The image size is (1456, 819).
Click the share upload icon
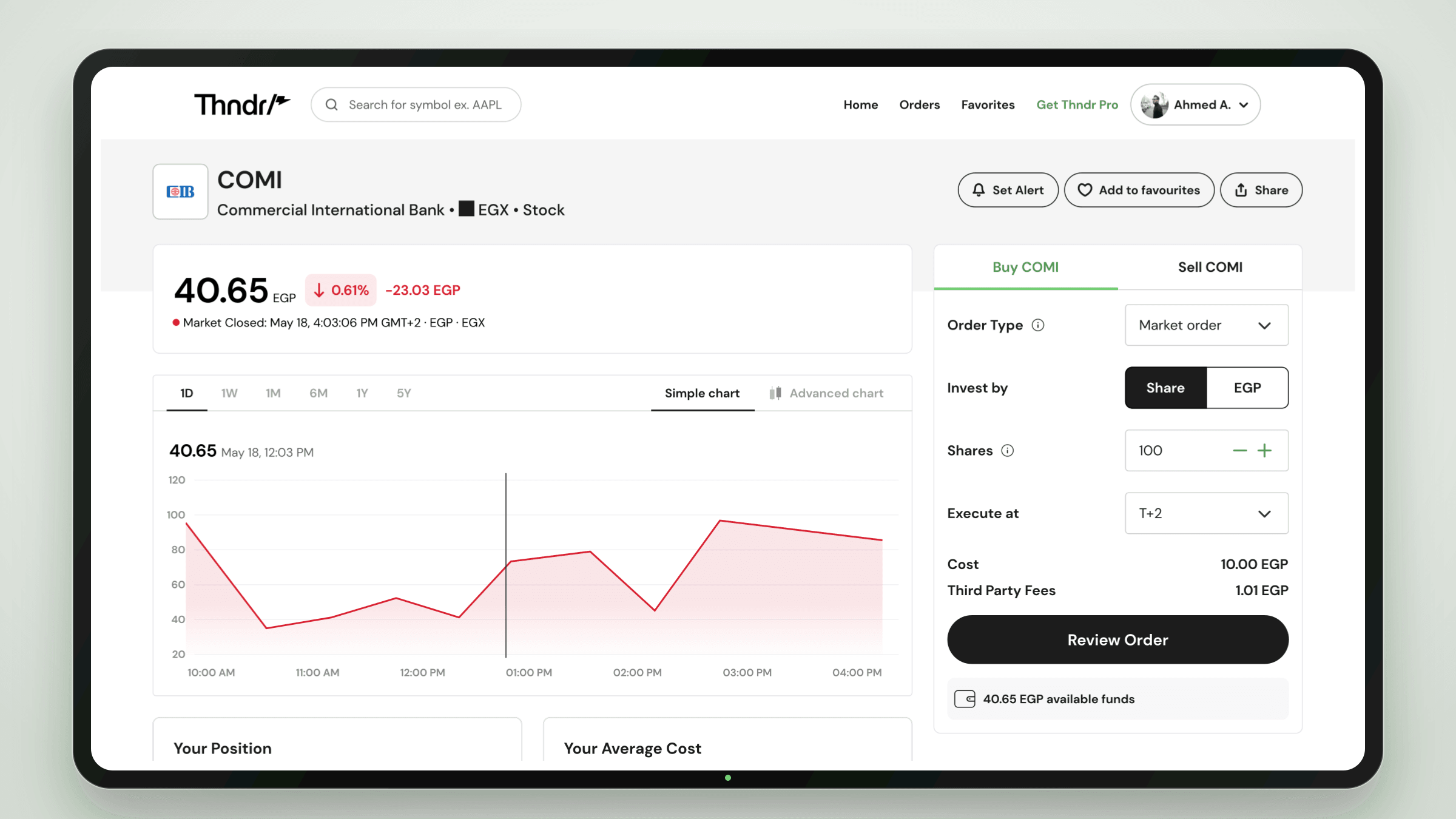click(x=1241, y=190)
